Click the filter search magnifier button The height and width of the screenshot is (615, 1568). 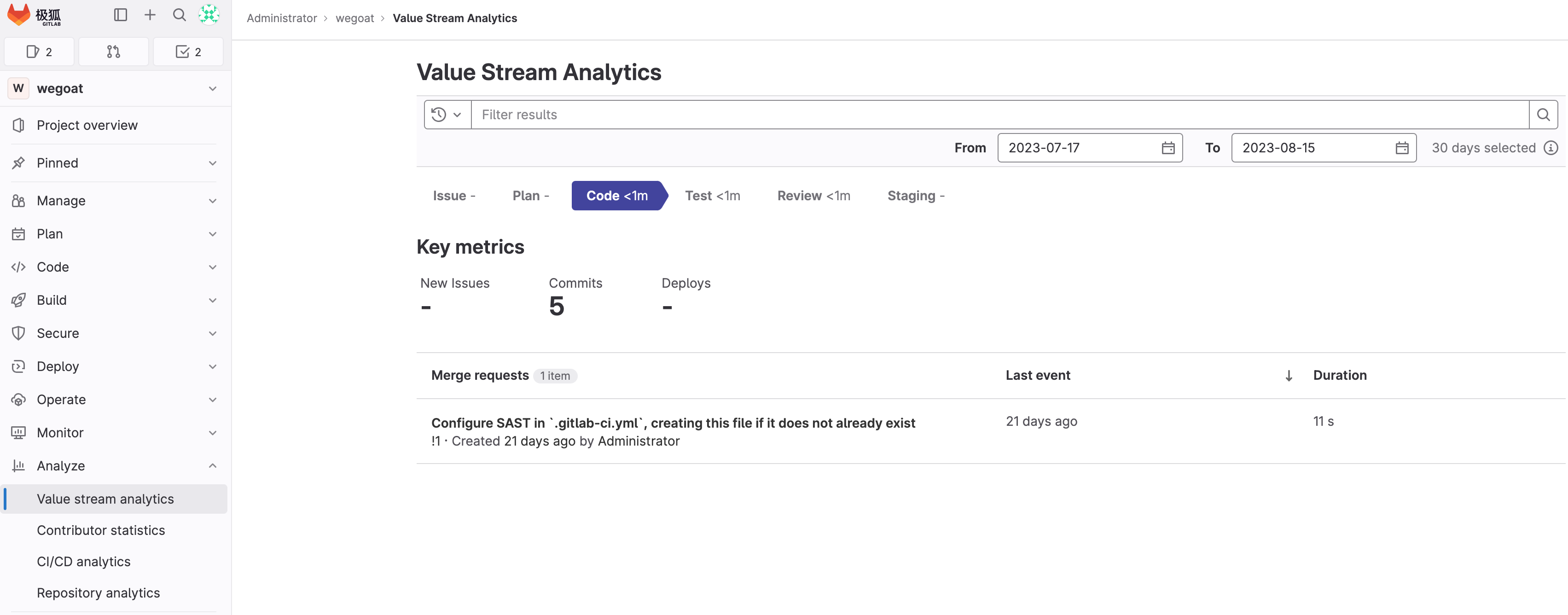(1543, 115)
